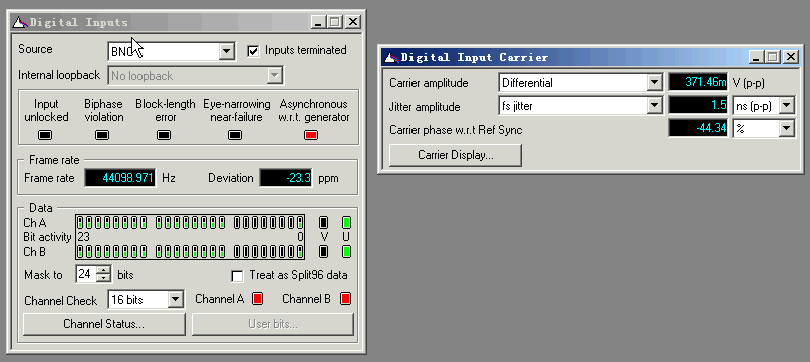Screen dimensions: 810x362
Task: Open the Channel Check 16 bits dropdown
Action: coord(146,300)
